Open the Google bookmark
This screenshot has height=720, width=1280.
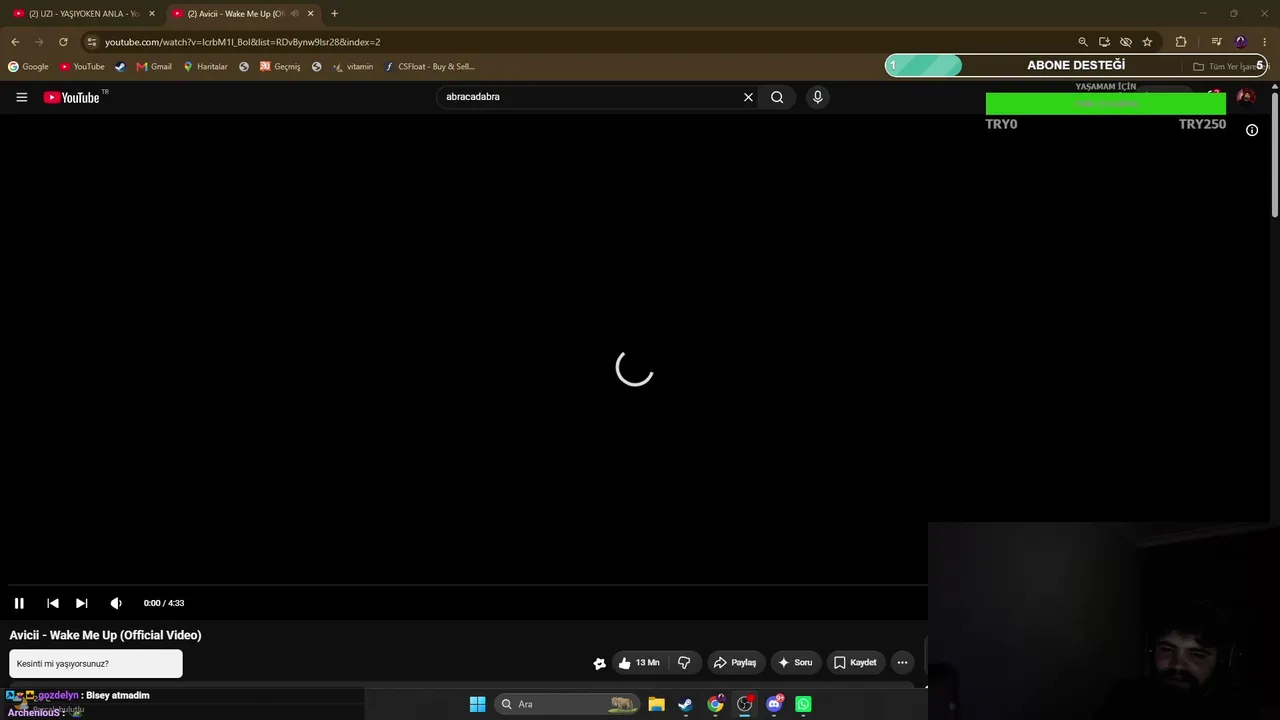click(x=28, y=67)
